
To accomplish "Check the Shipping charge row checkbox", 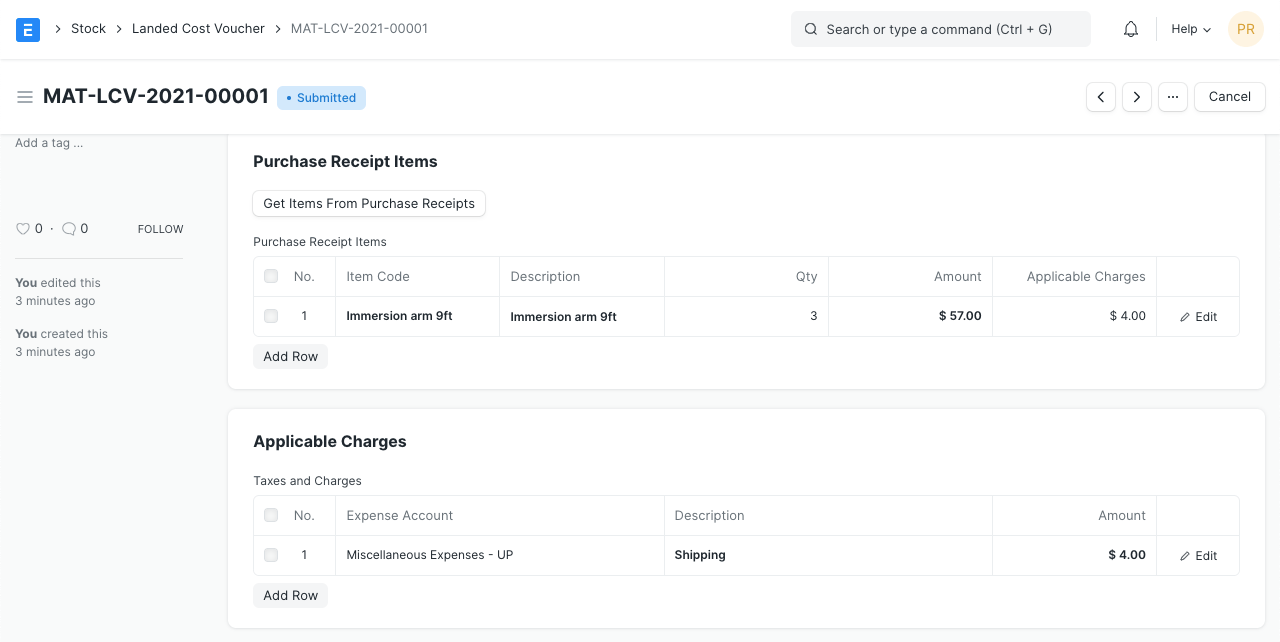I will (271, 555).
